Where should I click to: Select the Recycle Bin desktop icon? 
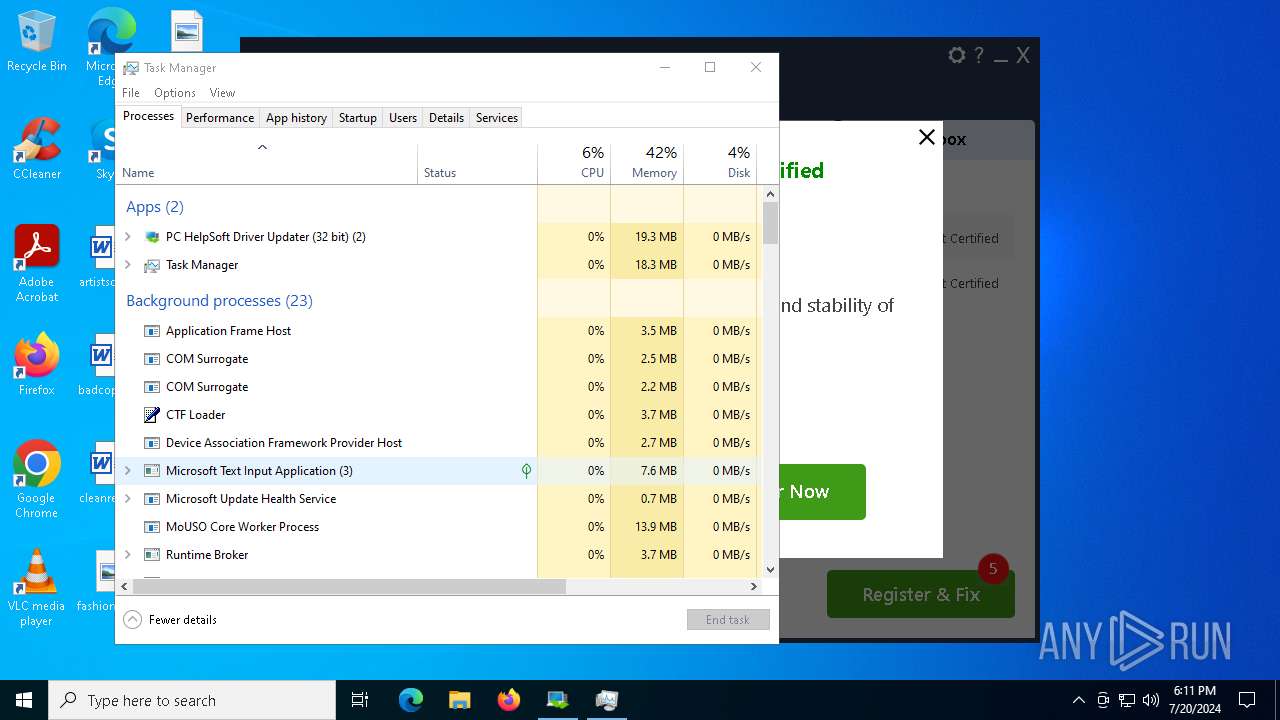point(37,42)
